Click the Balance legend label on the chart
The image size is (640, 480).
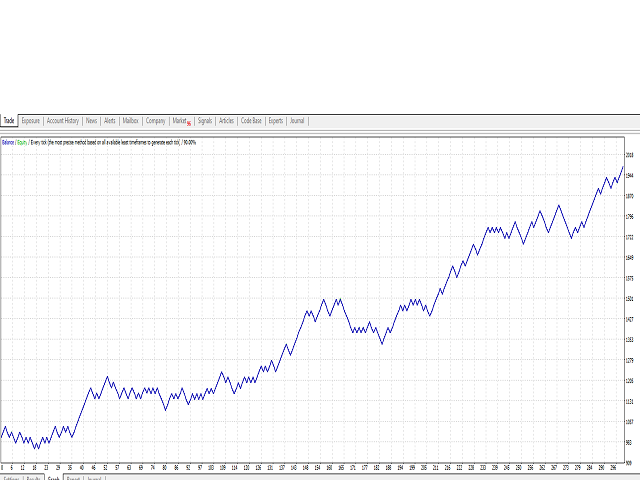coord(8,143)
